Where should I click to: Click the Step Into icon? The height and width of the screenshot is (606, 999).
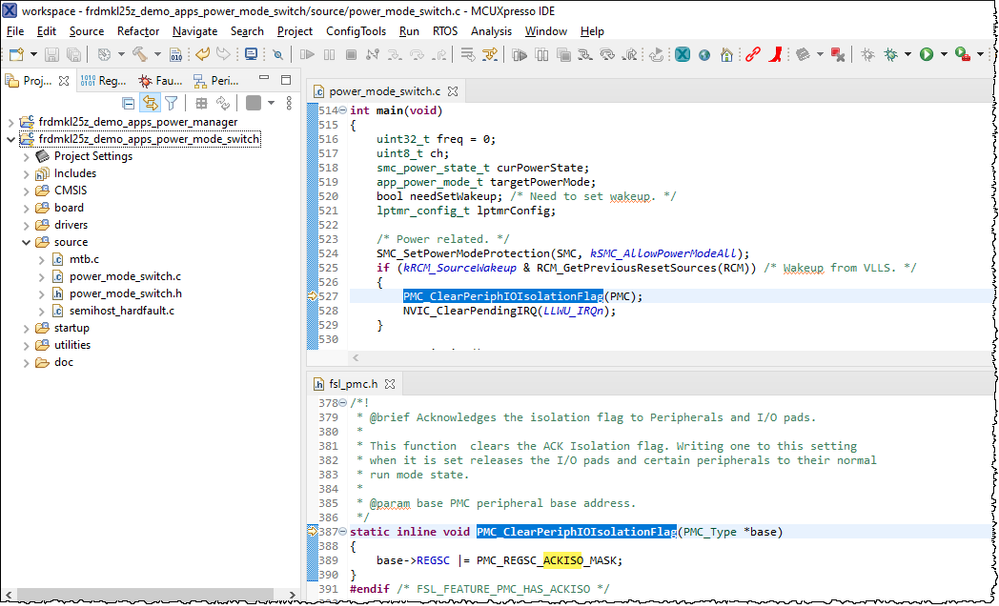pyautogui.click(x=394, y=55)
